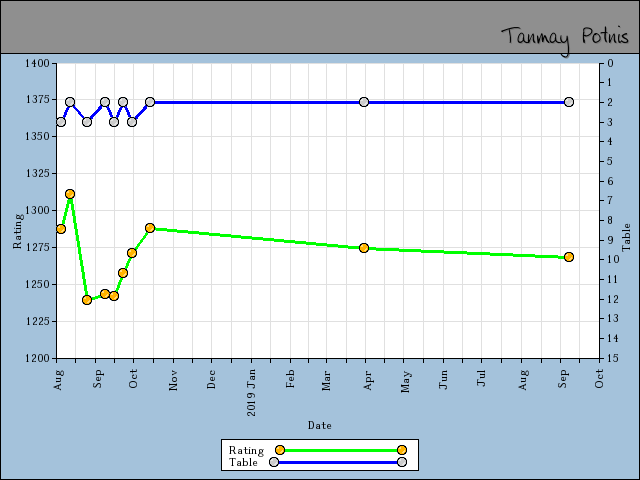This screenshot has width=640, height=480.
Task: Click the Date axis title
Action: (320, 425)
